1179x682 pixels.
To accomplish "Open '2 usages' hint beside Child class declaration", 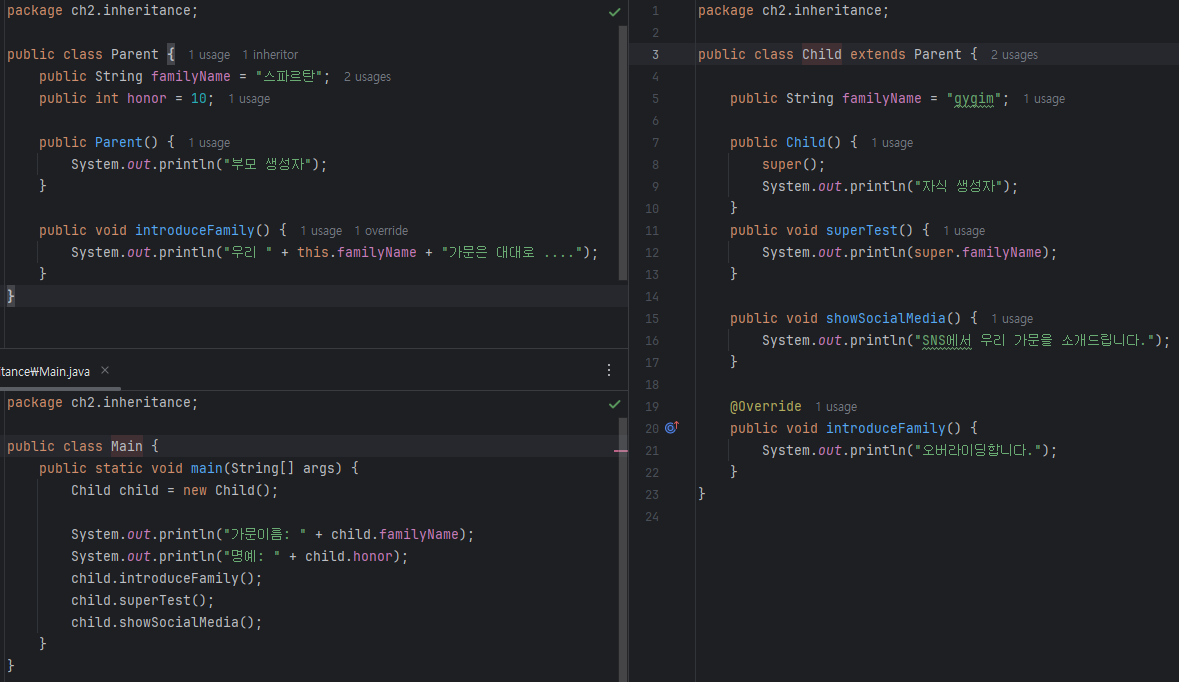I will click(1014, 55).
